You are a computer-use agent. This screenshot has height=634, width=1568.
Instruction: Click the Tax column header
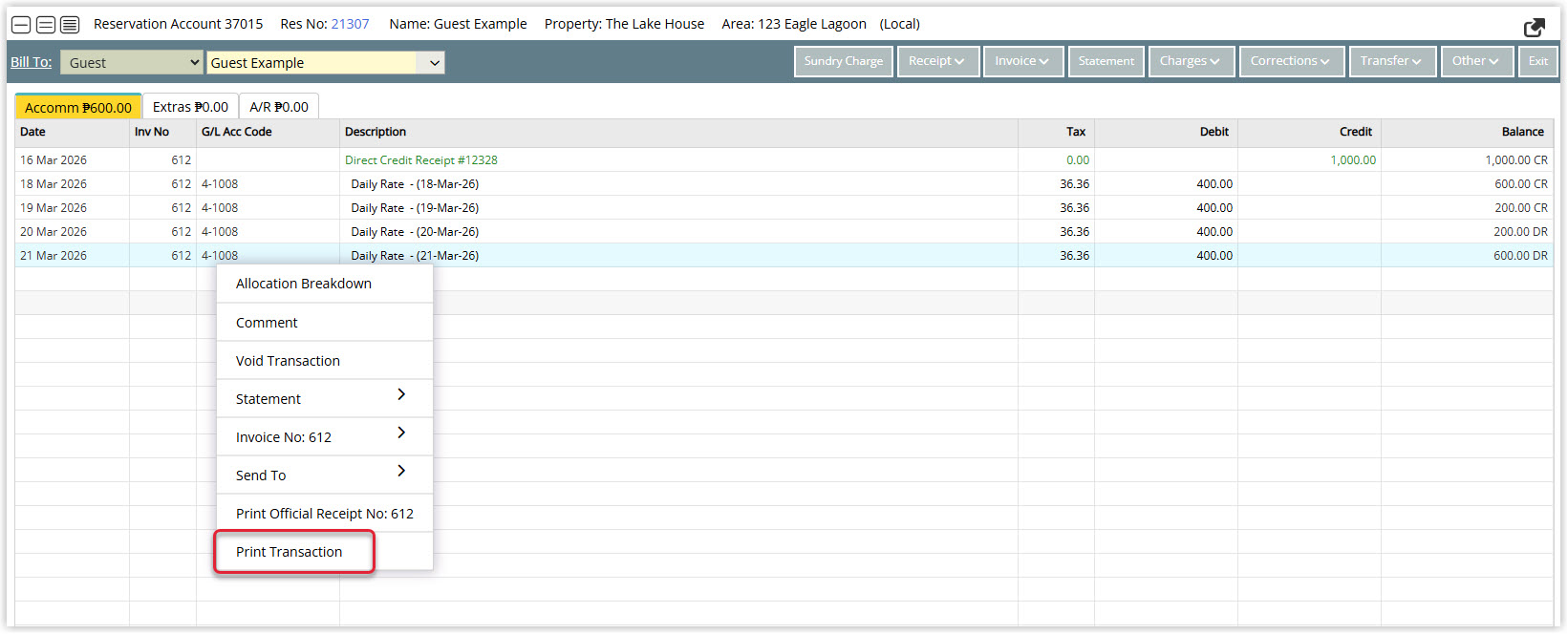pyautogui.click(x=1057, y=132)
